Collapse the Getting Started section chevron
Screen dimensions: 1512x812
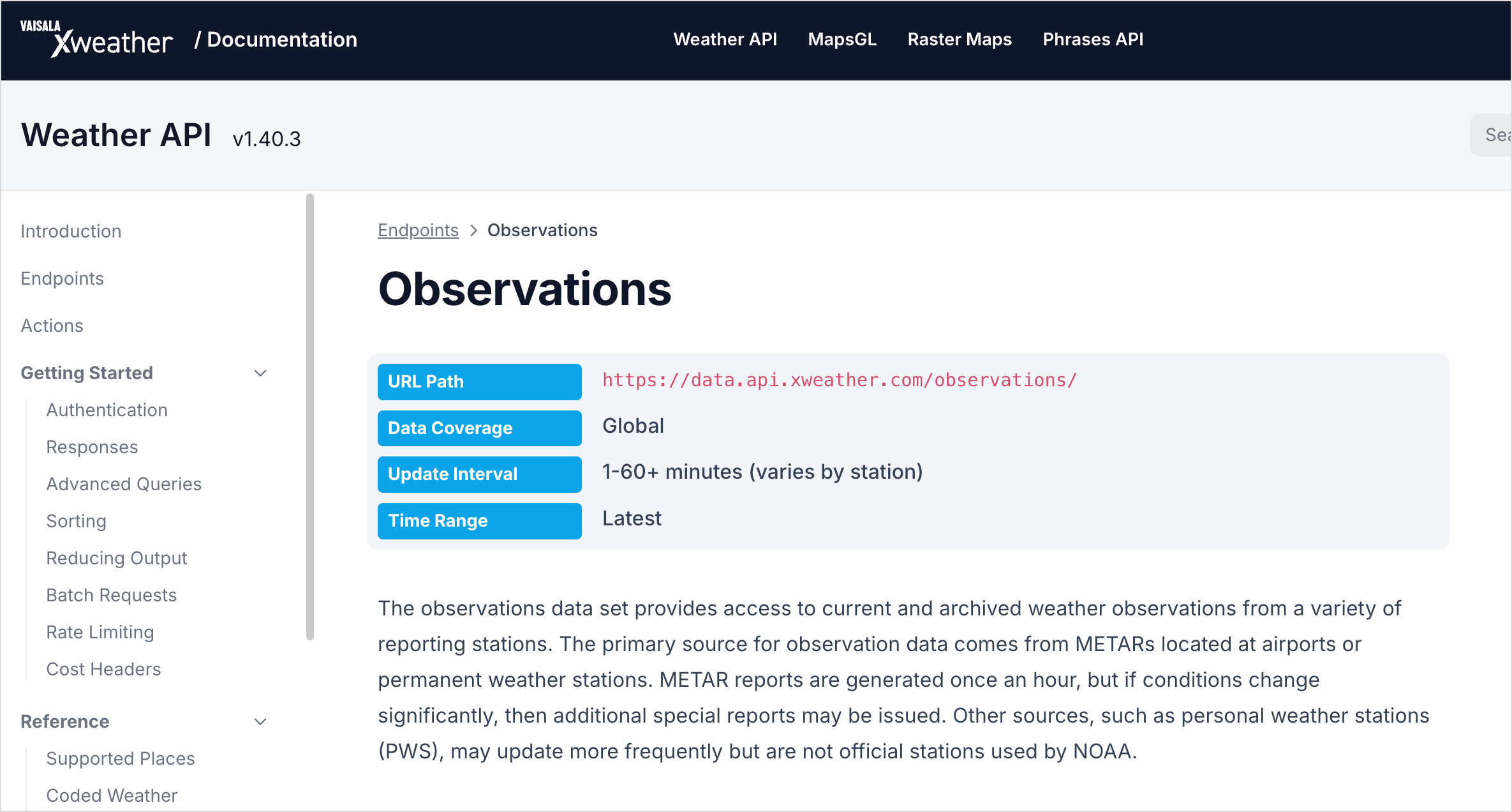pyautogui.click(x=260, y=373)
